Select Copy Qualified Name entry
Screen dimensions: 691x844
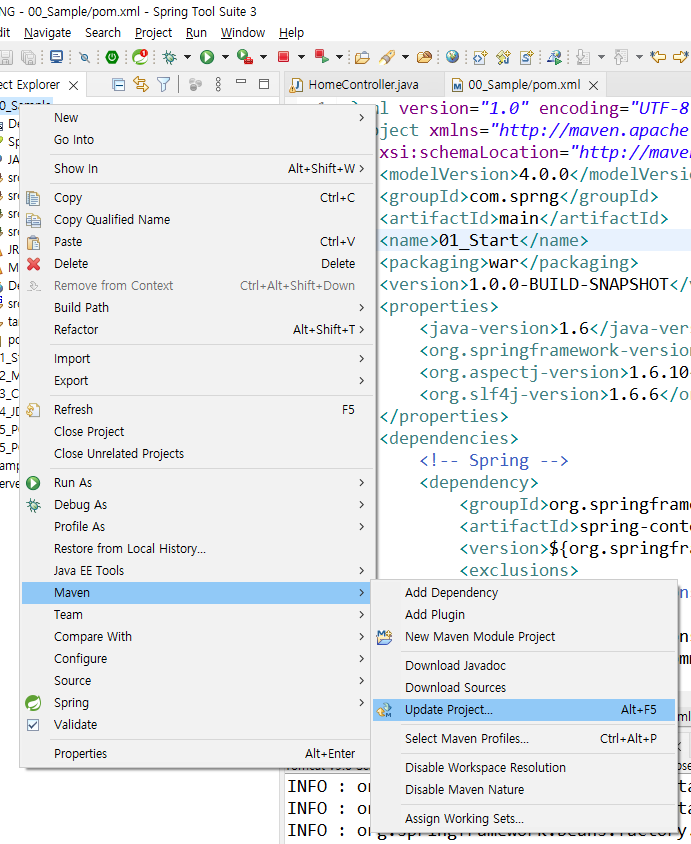(x=198, y=220)
